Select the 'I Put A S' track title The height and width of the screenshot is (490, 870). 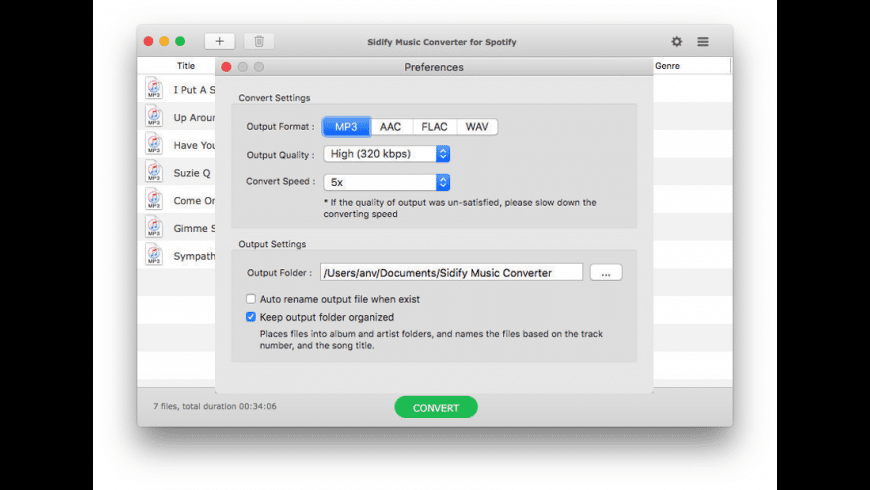(194, 89)
